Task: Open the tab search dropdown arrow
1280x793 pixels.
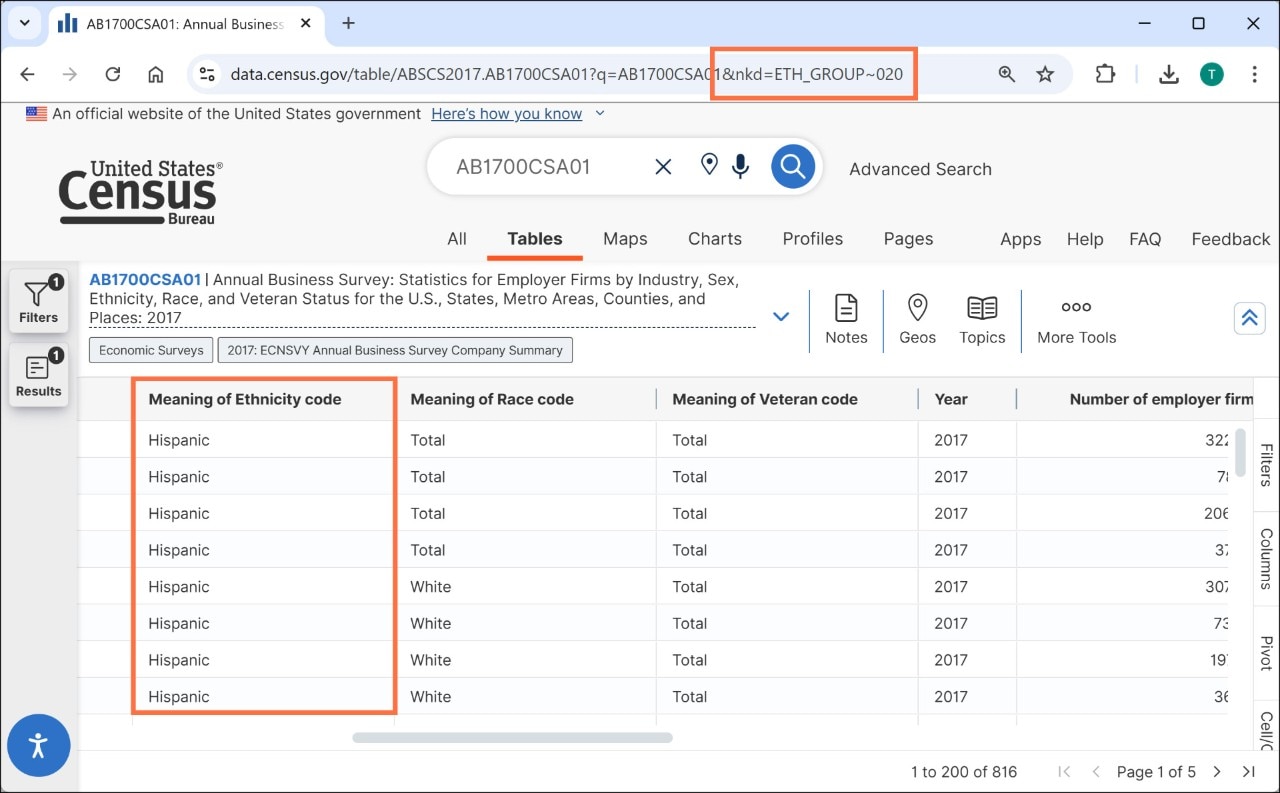Action: (24, 22)
